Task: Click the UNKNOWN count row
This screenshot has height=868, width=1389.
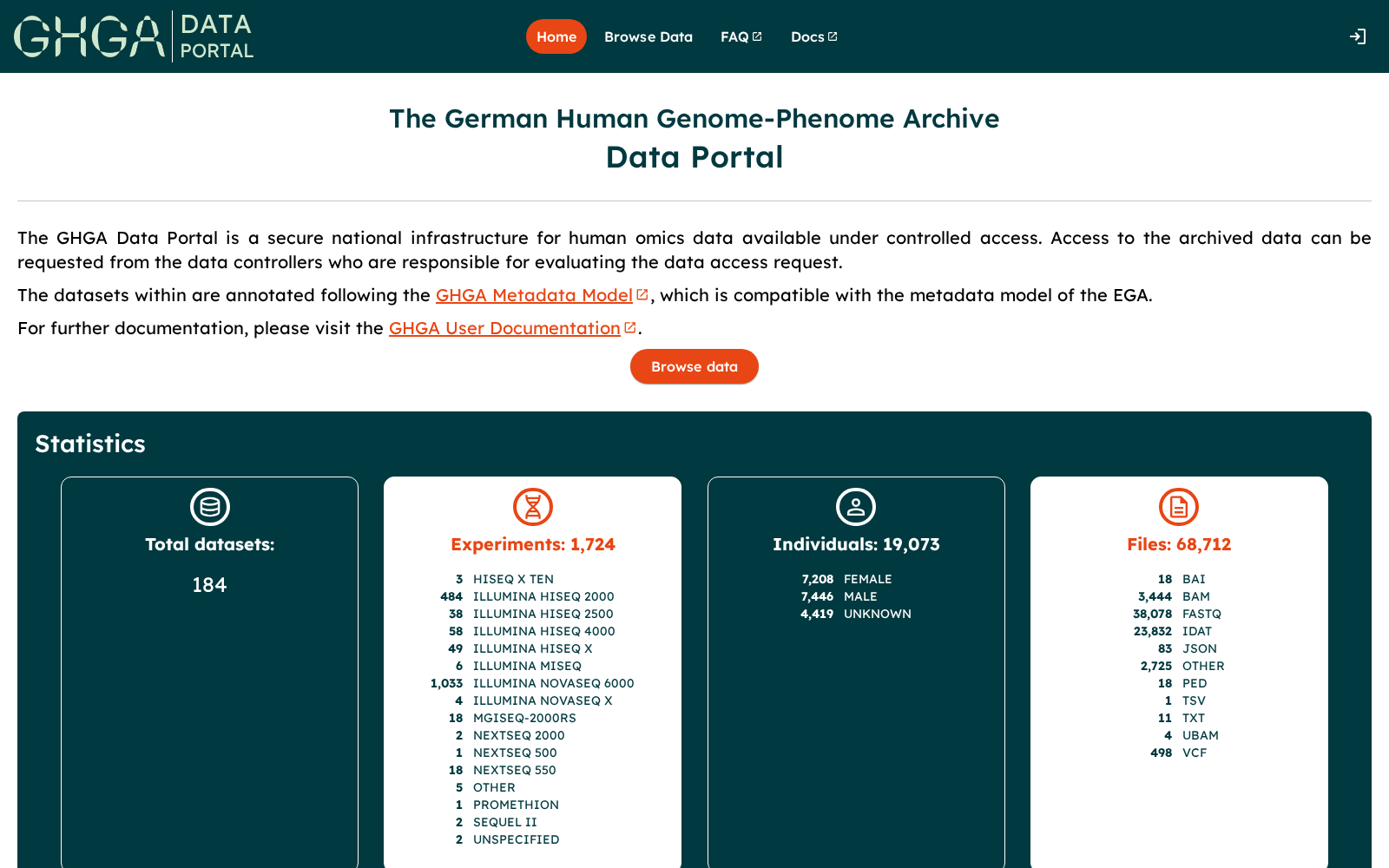Action: click(856, 614)
